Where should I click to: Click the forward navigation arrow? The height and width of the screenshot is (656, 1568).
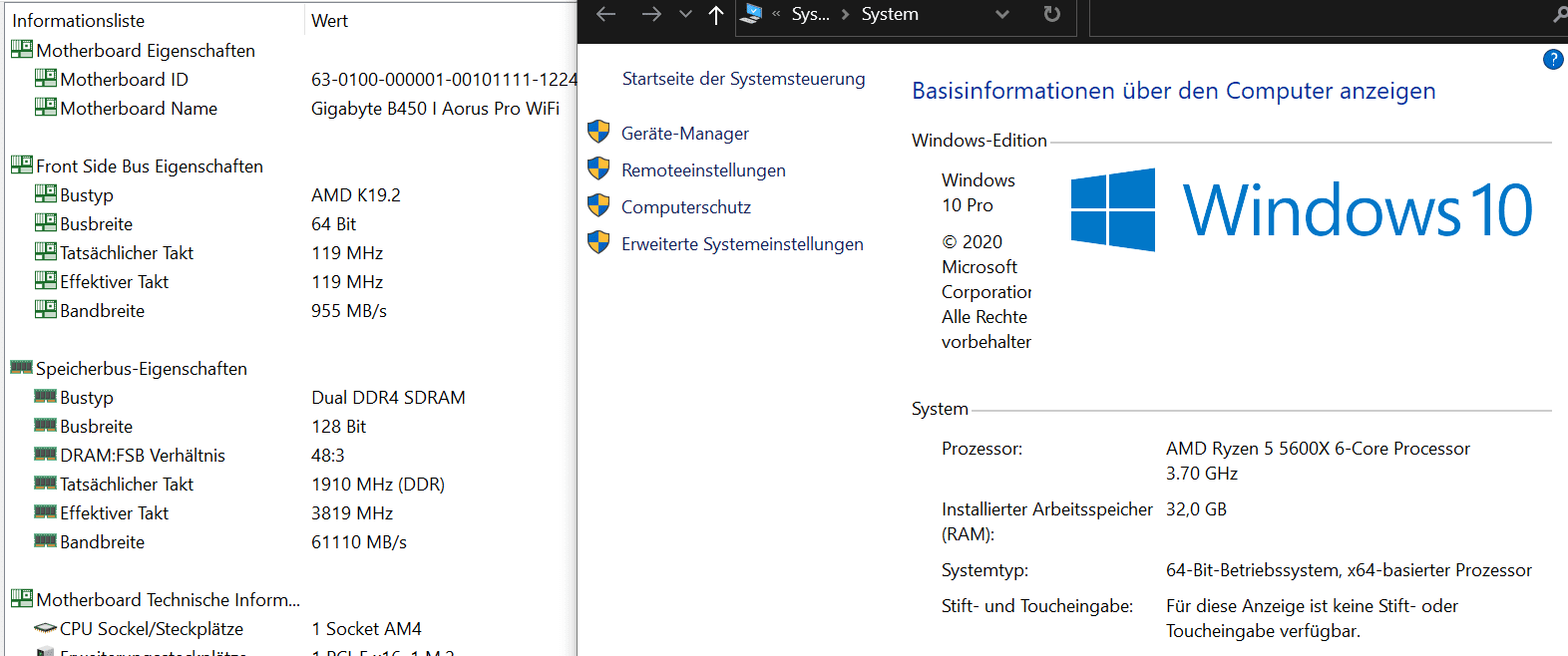(x=650, y=14)
